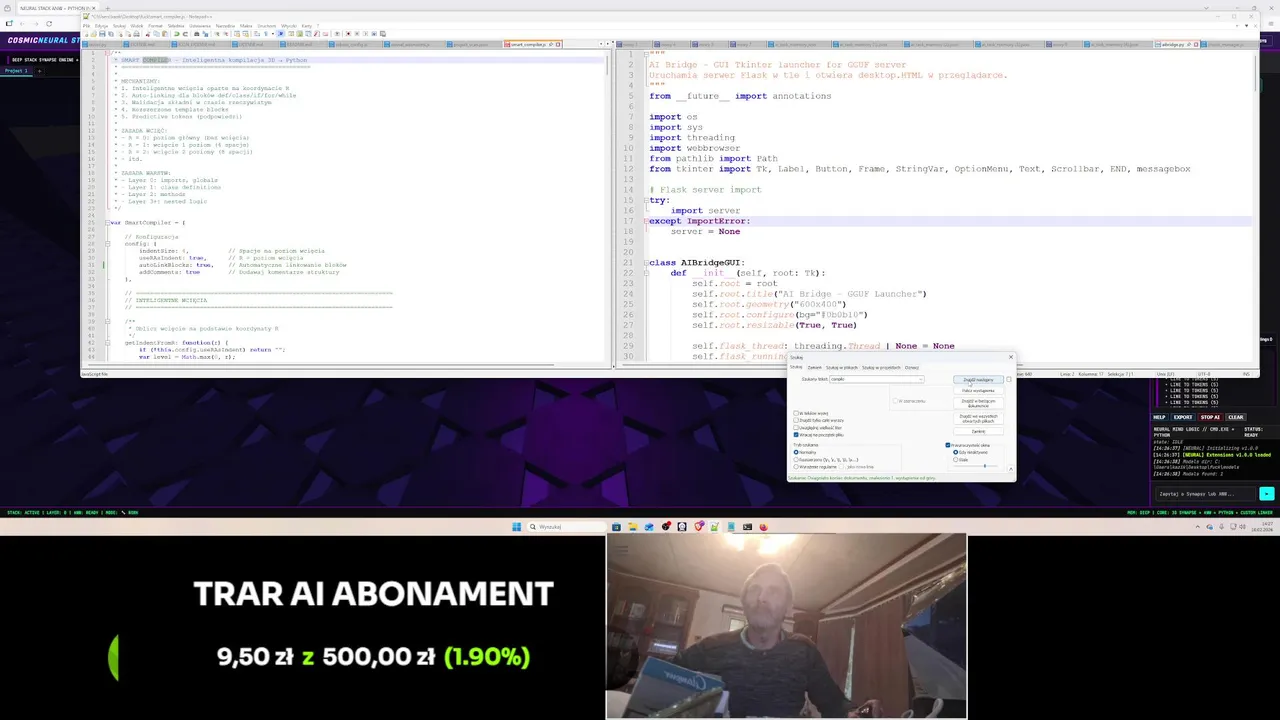1280x720 pixels.
Task: Click the 'Policz wystąpienia' button
Action: pyautogui.click(x=978, y=391)
